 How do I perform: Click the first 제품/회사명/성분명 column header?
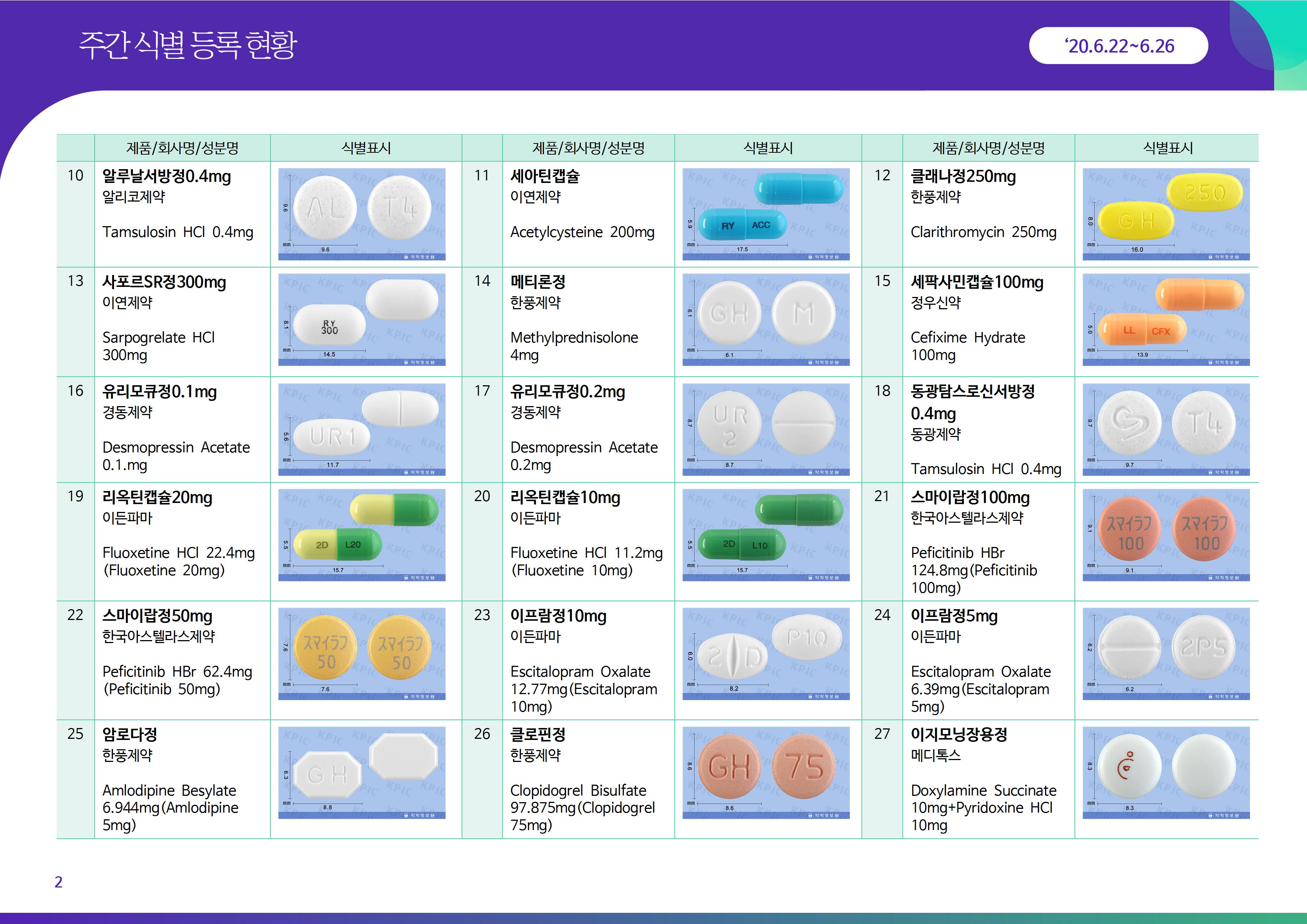click(x=182, y=148)
